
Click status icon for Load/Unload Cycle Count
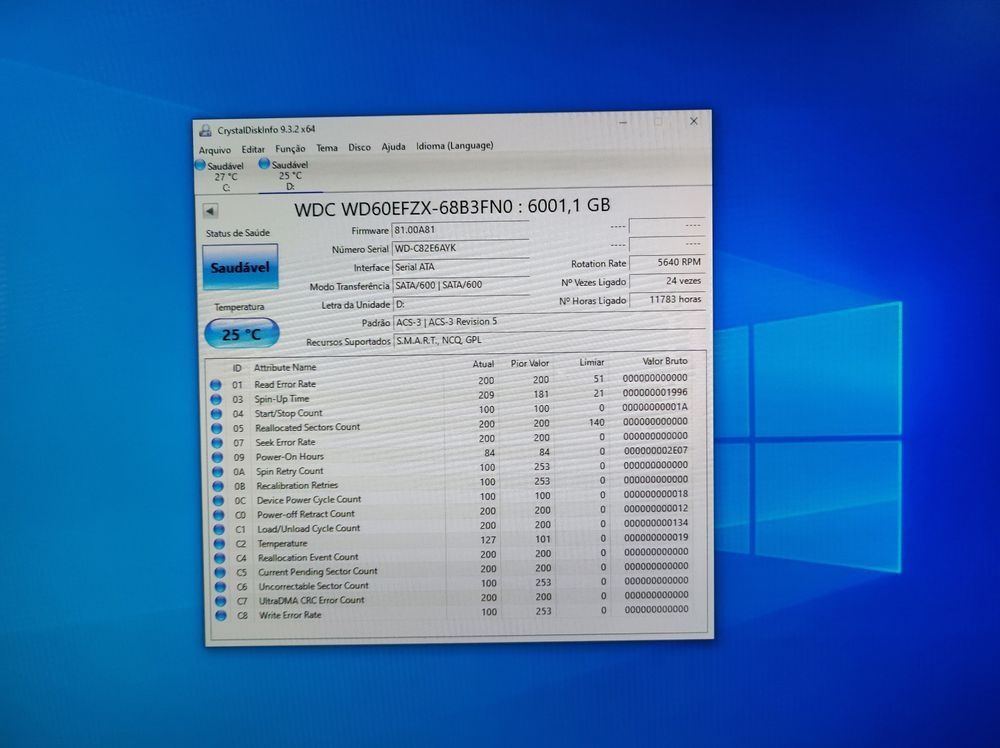219,530
